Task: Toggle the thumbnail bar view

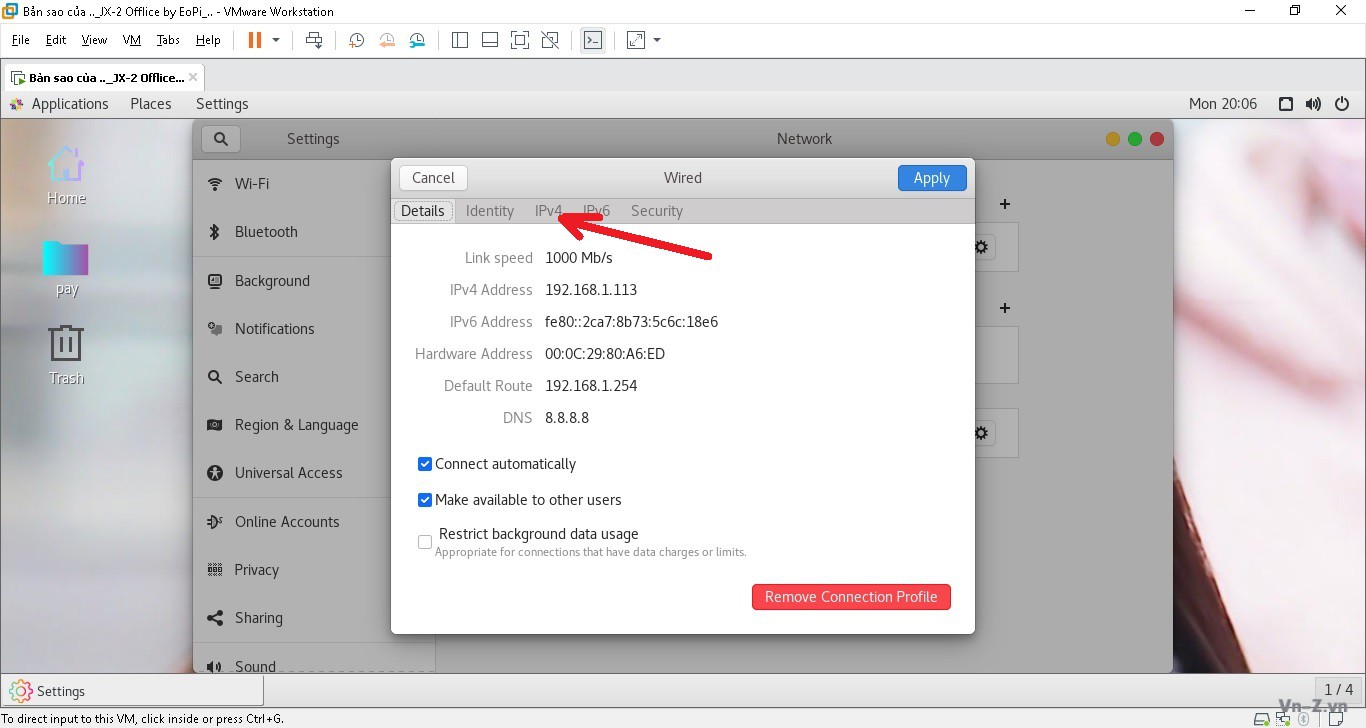Action: 490,40
